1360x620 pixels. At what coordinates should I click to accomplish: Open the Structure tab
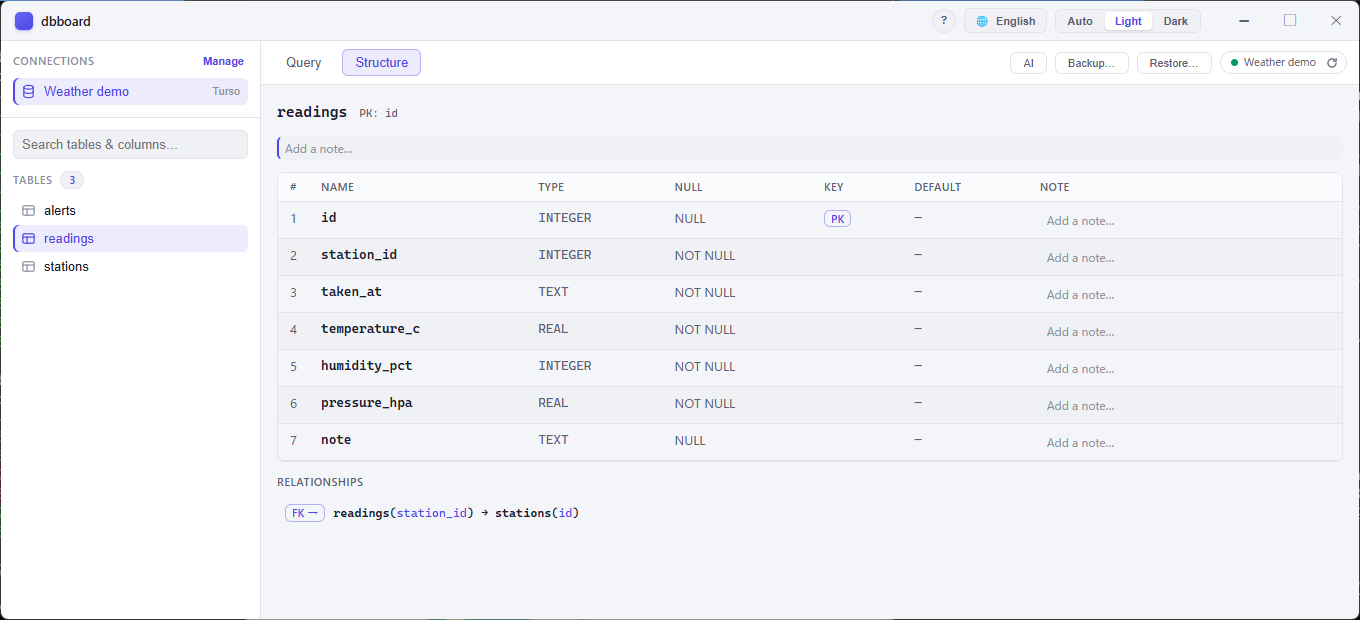[x=381, y=63]
